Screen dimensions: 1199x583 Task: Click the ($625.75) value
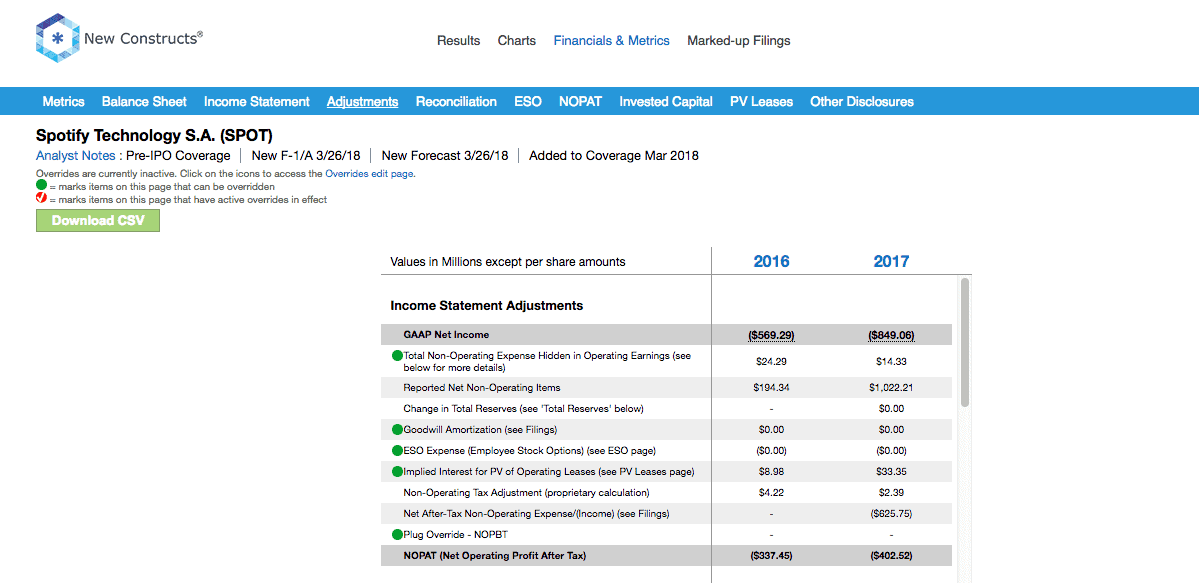(892, 514)
